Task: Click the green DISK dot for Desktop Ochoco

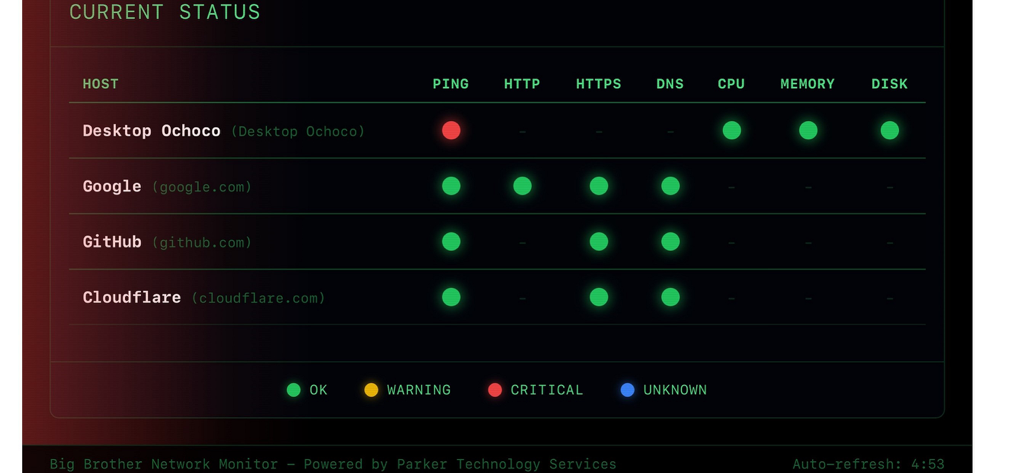Action: coord(889,131)
